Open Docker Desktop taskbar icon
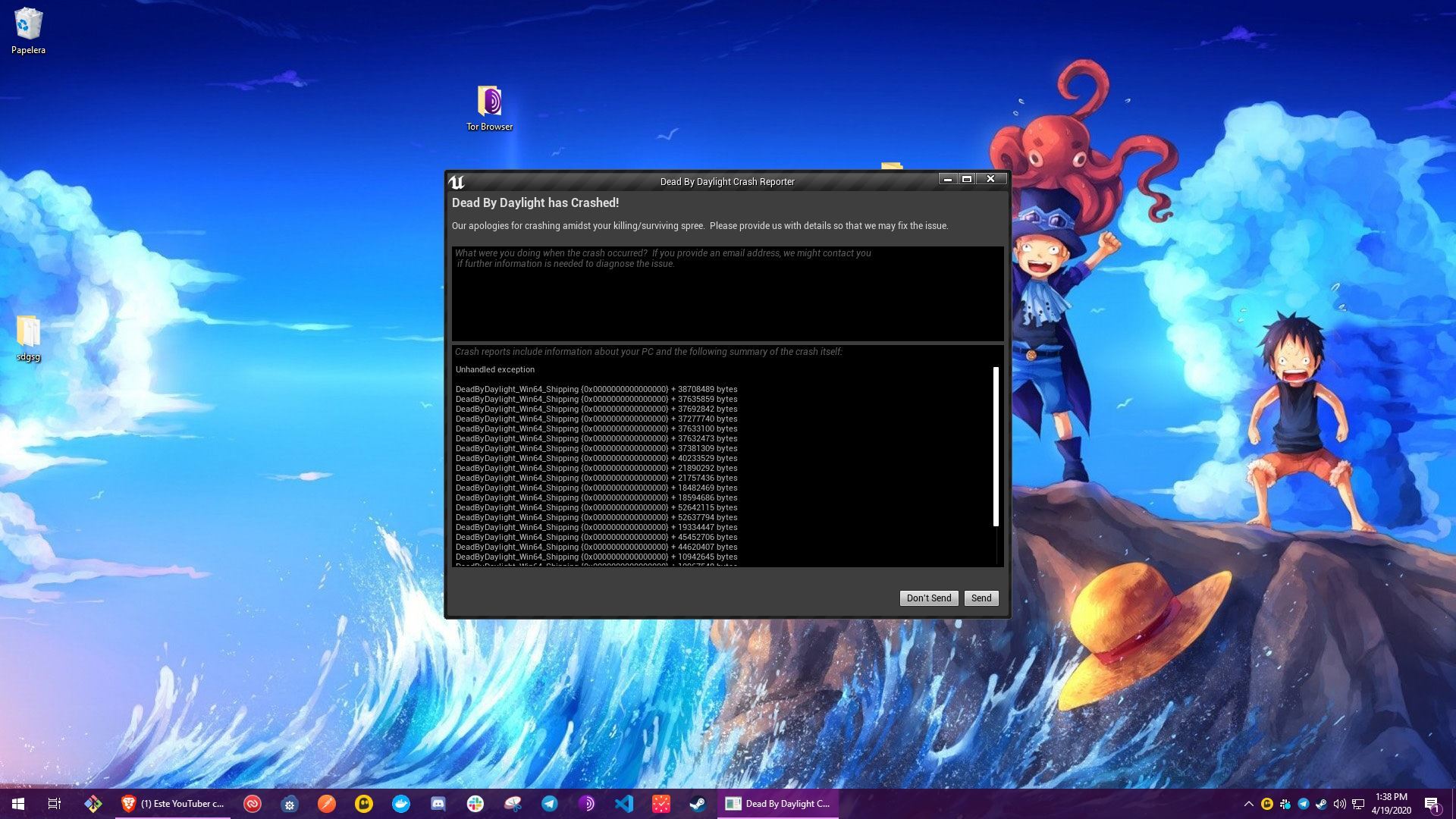Screen dimensions: 1456x819 coord(401,804)
